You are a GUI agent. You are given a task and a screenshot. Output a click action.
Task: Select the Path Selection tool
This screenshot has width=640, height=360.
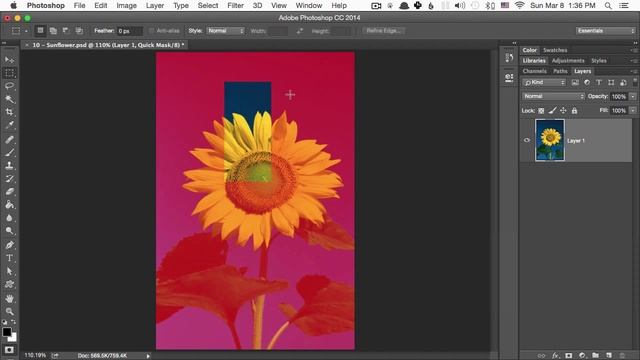9,271
